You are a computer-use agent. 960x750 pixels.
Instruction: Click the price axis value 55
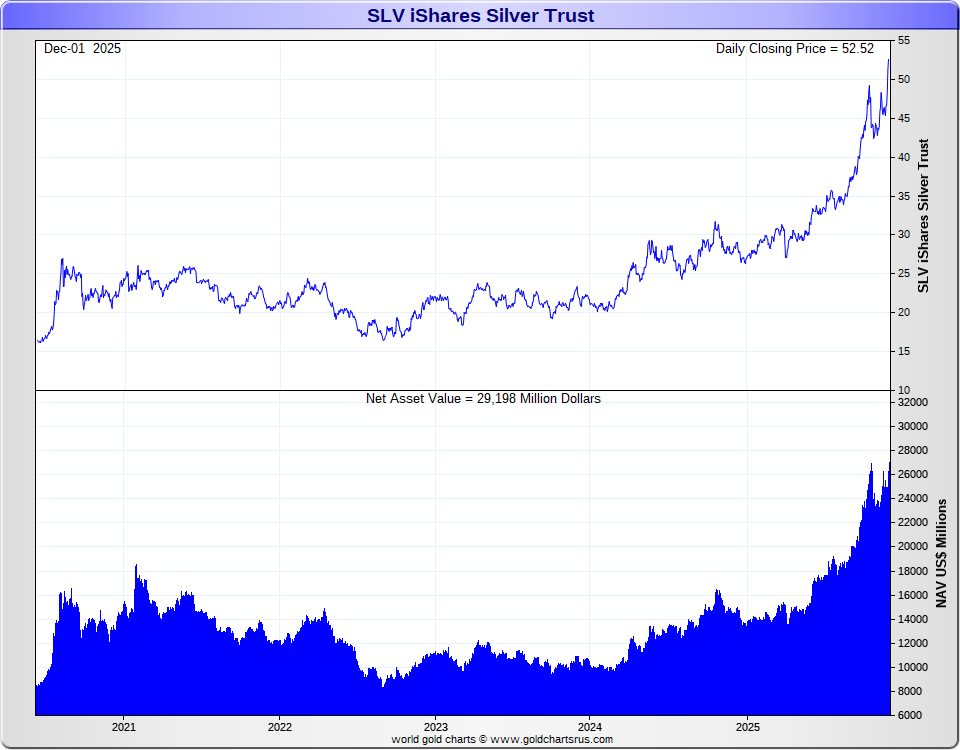(x=904, y=40)
